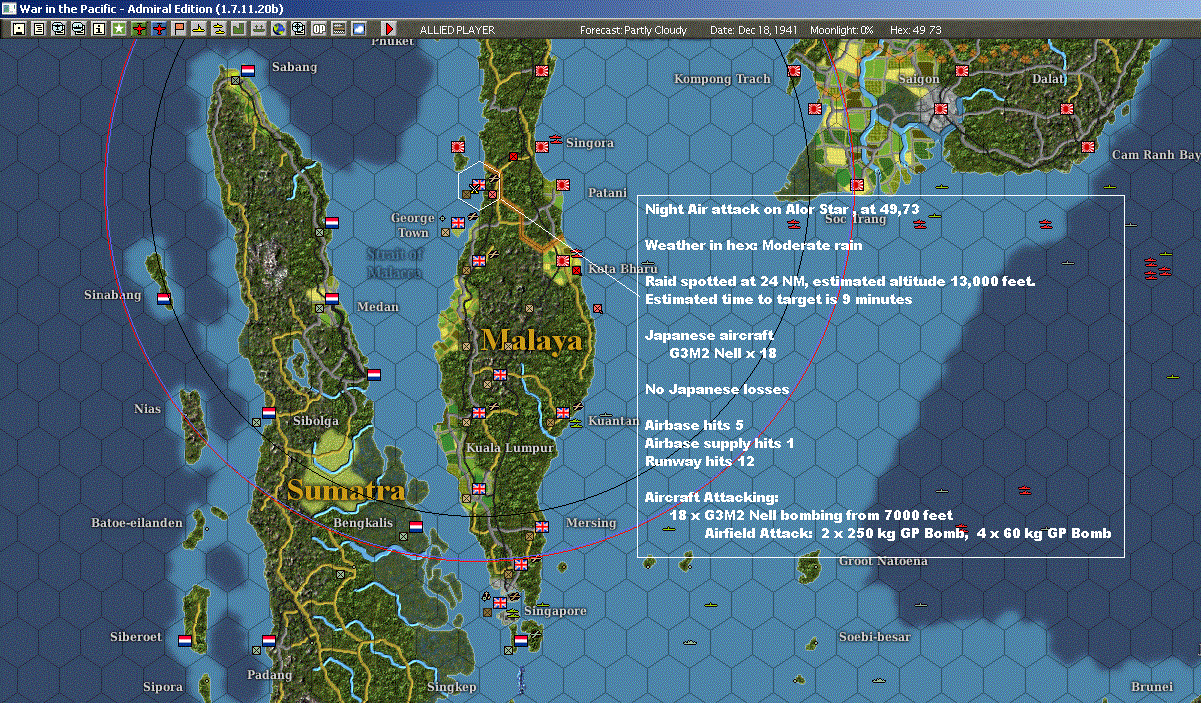
Task: Click the cloud weather toolbar icon
Action: pos(358,29)
